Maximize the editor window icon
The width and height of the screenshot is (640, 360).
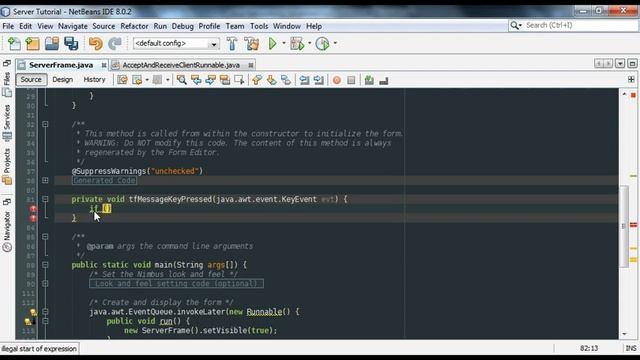click(632, 64)
